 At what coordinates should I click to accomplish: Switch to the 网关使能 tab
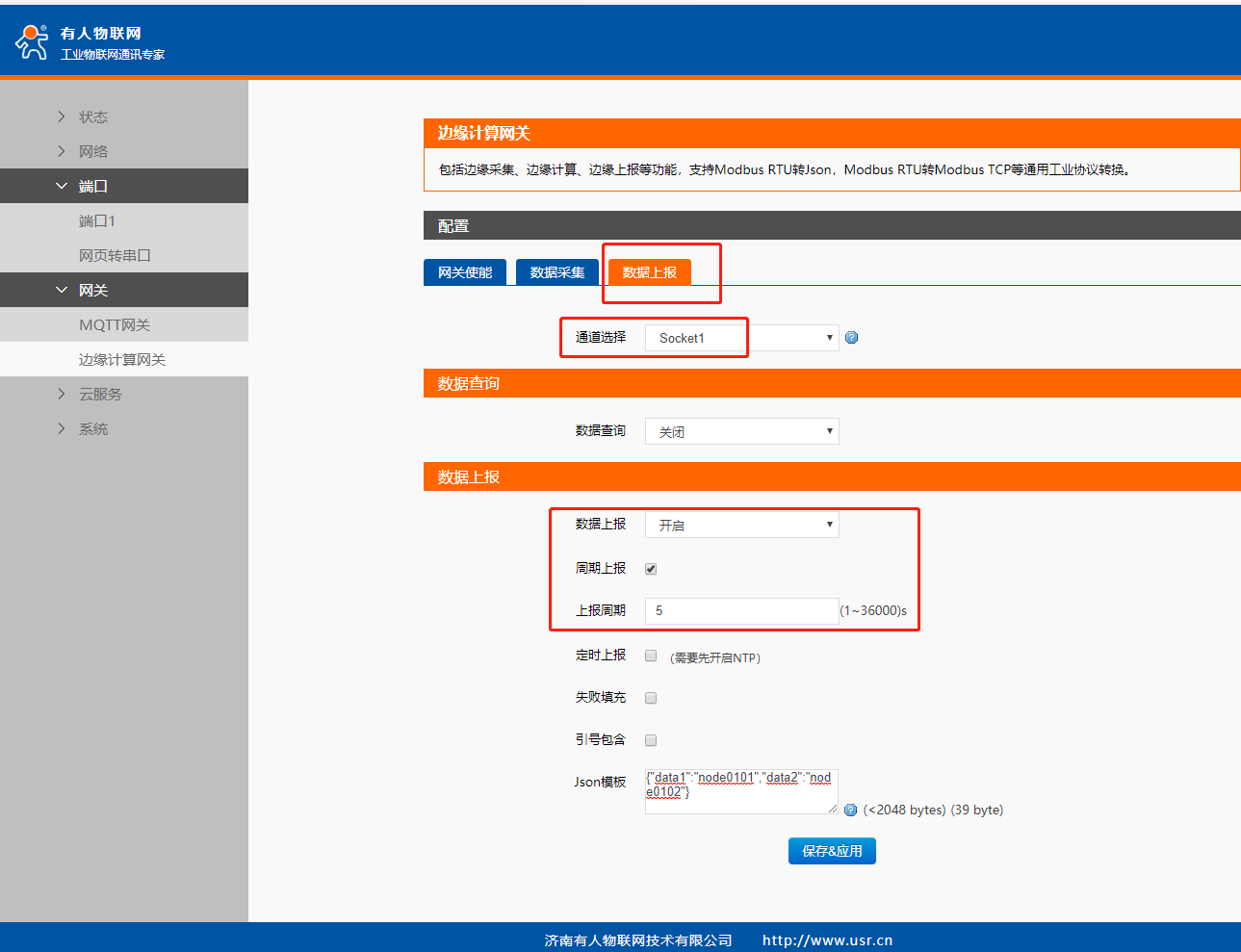coord(465,272)
